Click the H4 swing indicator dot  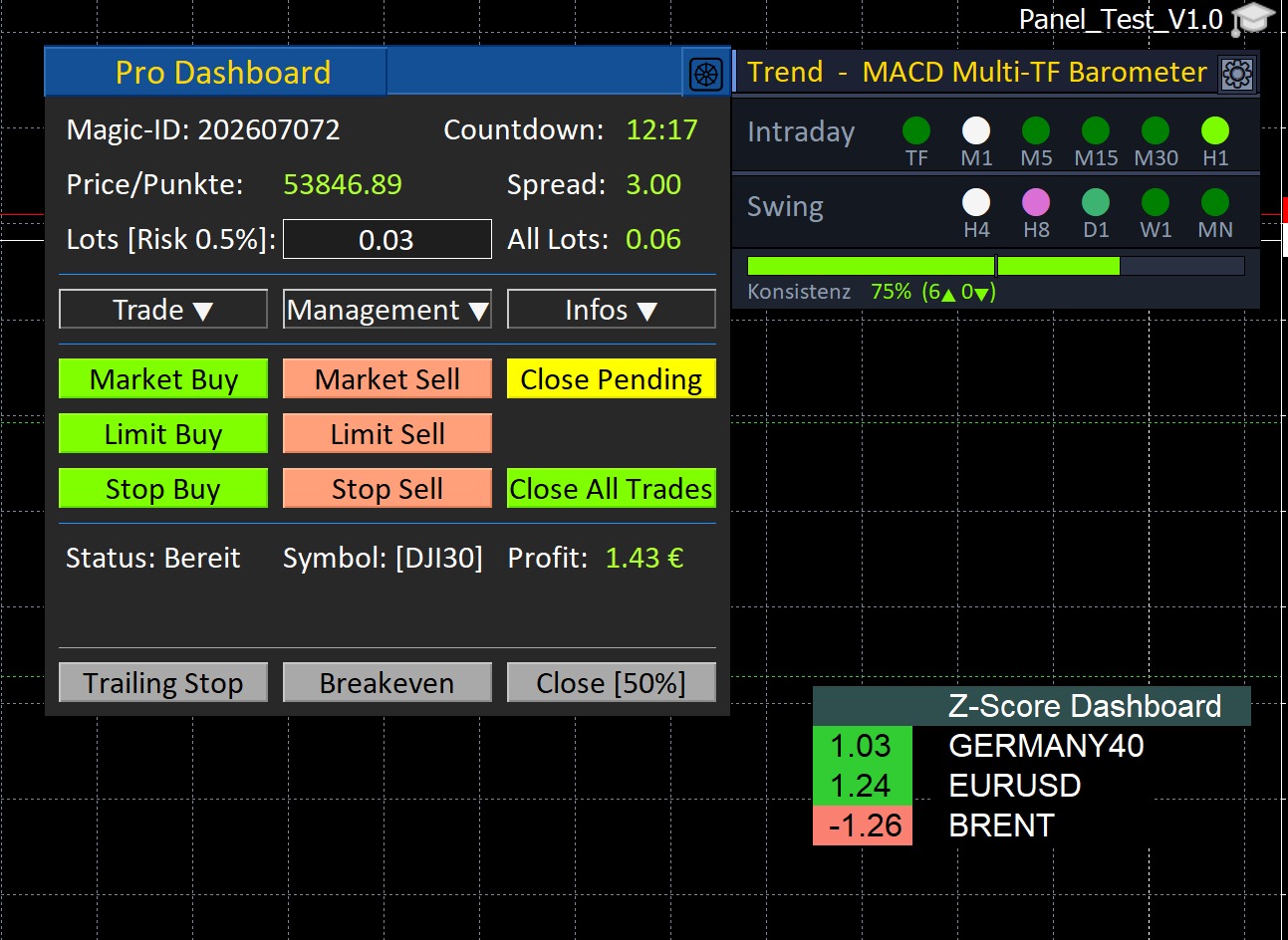click(x=976, y=202)
